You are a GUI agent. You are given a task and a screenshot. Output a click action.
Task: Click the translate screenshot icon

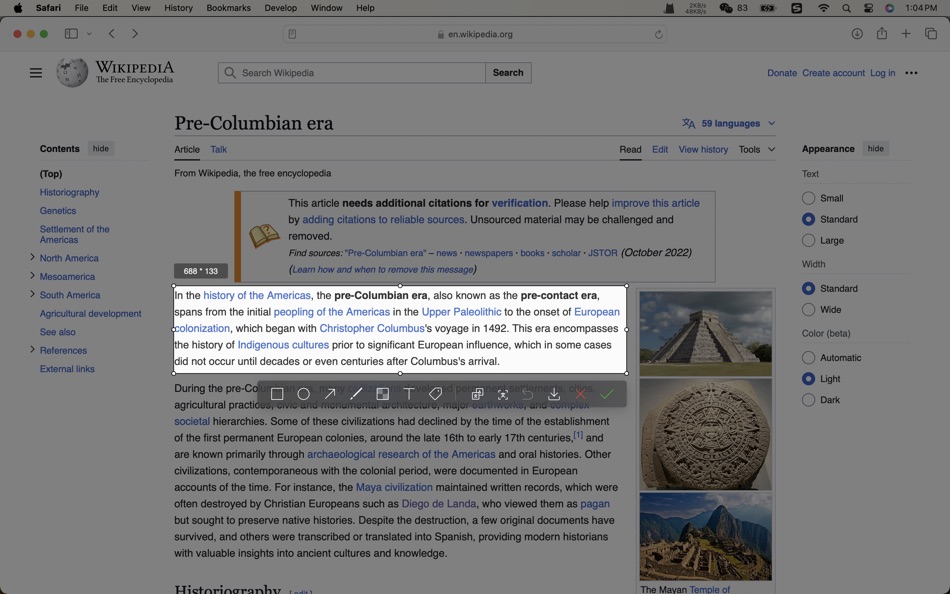(477, 394)
